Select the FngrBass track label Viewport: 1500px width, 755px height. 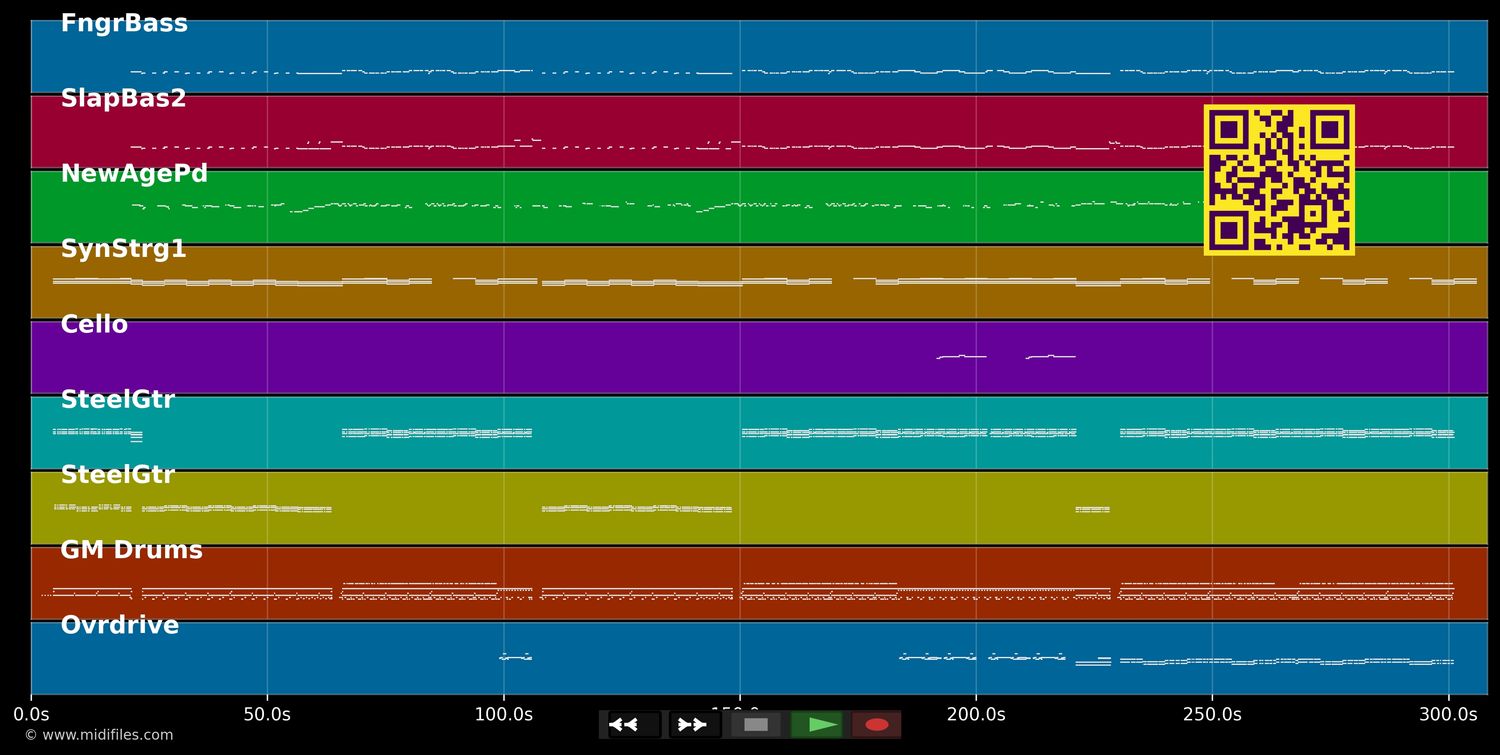(124, 24)
